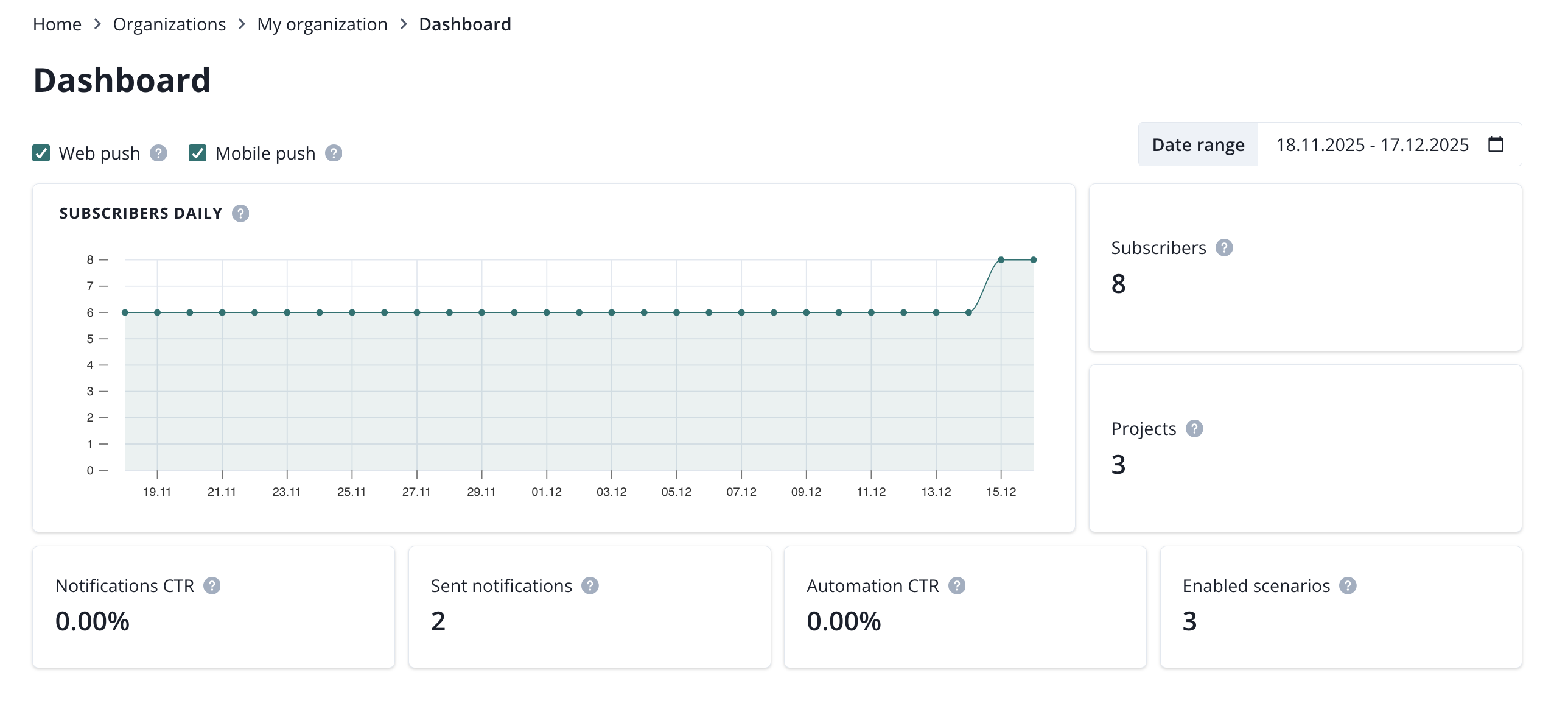
Task: Uncheck the Web push checkbox
Action: tap(41, 153)
